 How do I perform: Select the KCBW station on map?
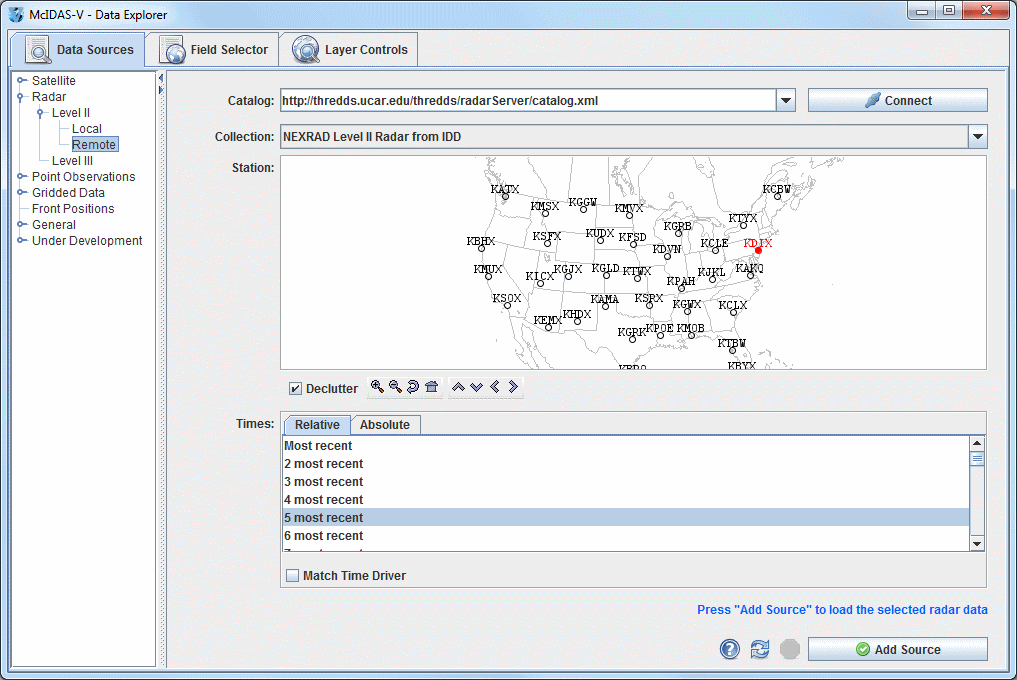tap(778, 196)
